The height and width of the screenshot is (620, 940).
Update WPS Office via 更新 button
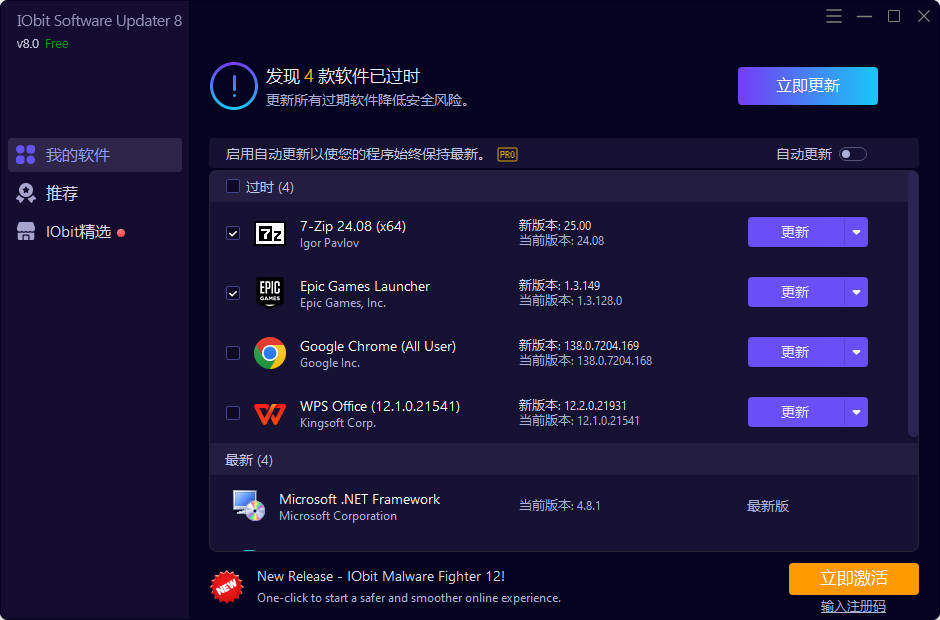pos(796,412)
